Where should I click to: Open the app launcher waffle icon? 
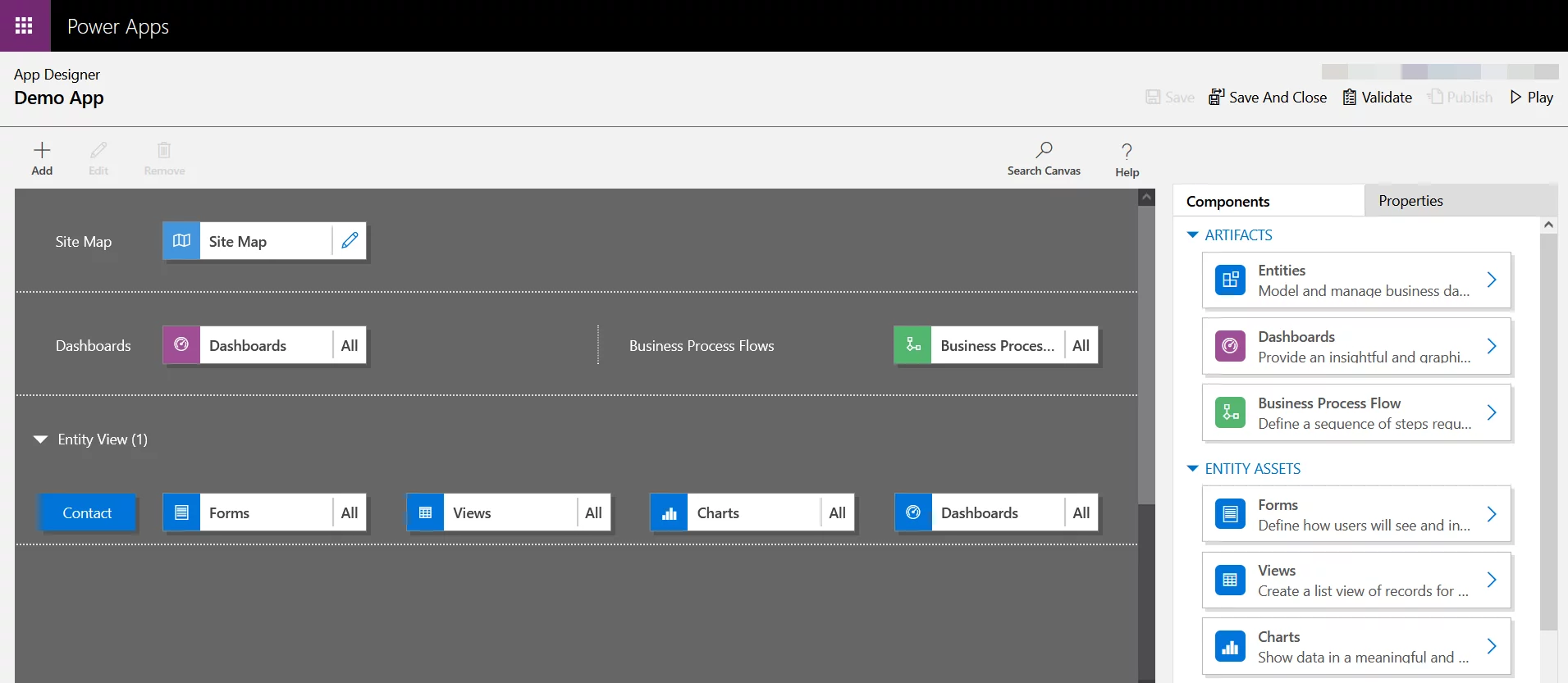[x=25, y=25]
